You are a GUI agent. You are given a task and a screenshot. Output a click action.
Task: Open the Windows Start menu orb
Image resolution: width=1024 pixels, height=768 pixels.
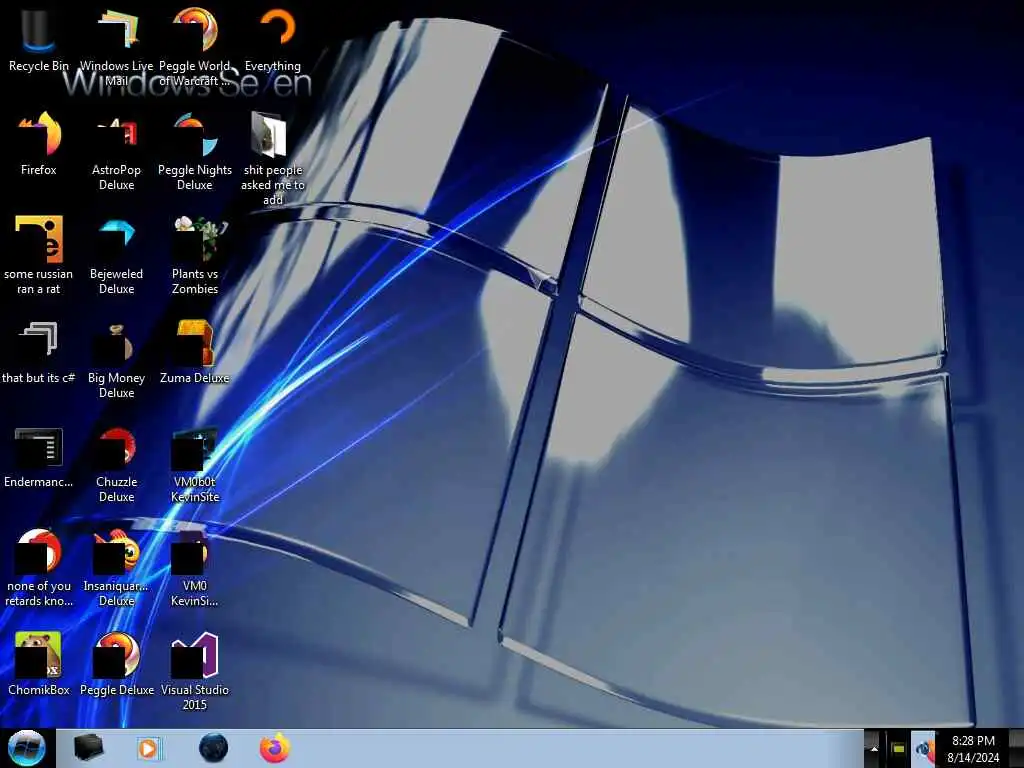(27, 748)
